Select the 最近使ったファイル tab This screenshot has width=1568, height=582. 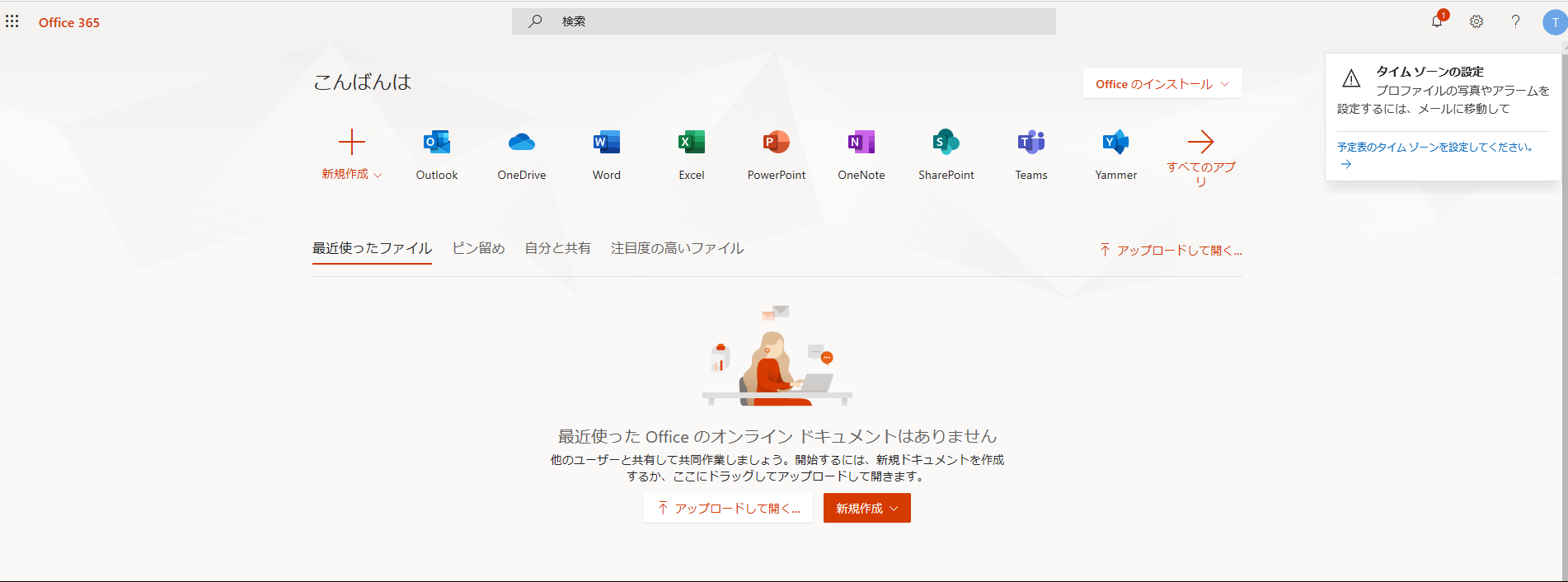coord(372,248)
